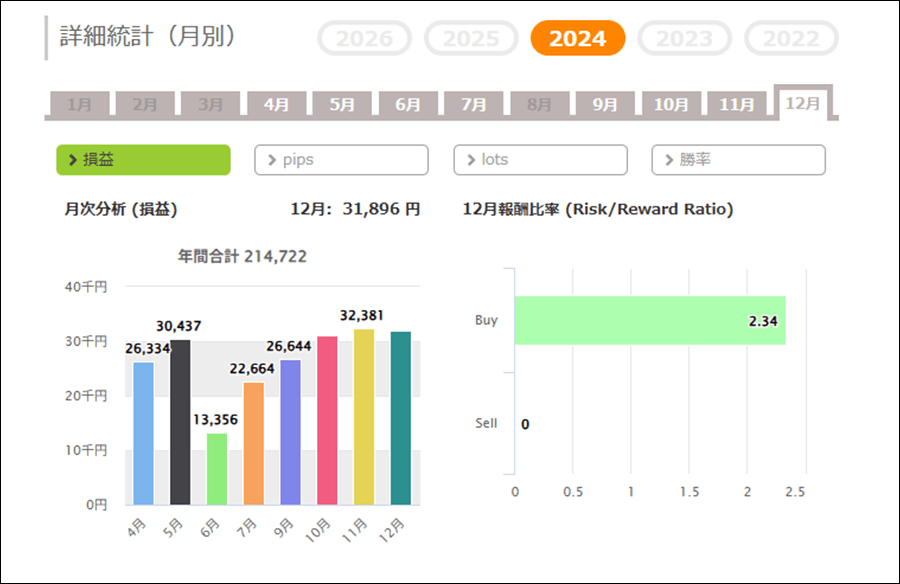The width and height of the screenshot is (900, 584).
Task: Switch the chart to pips
Action: pyautogui.click(x=341, y=160)
